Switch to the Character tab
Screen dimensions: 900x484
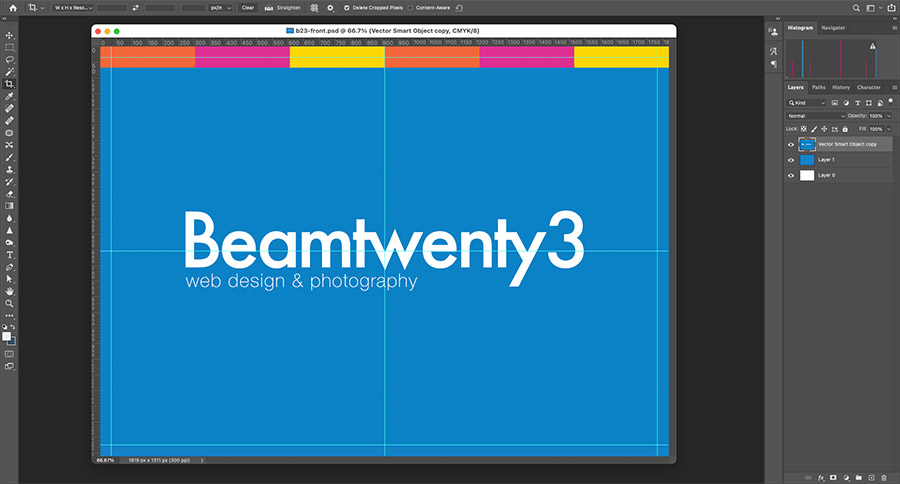(868, 87)
